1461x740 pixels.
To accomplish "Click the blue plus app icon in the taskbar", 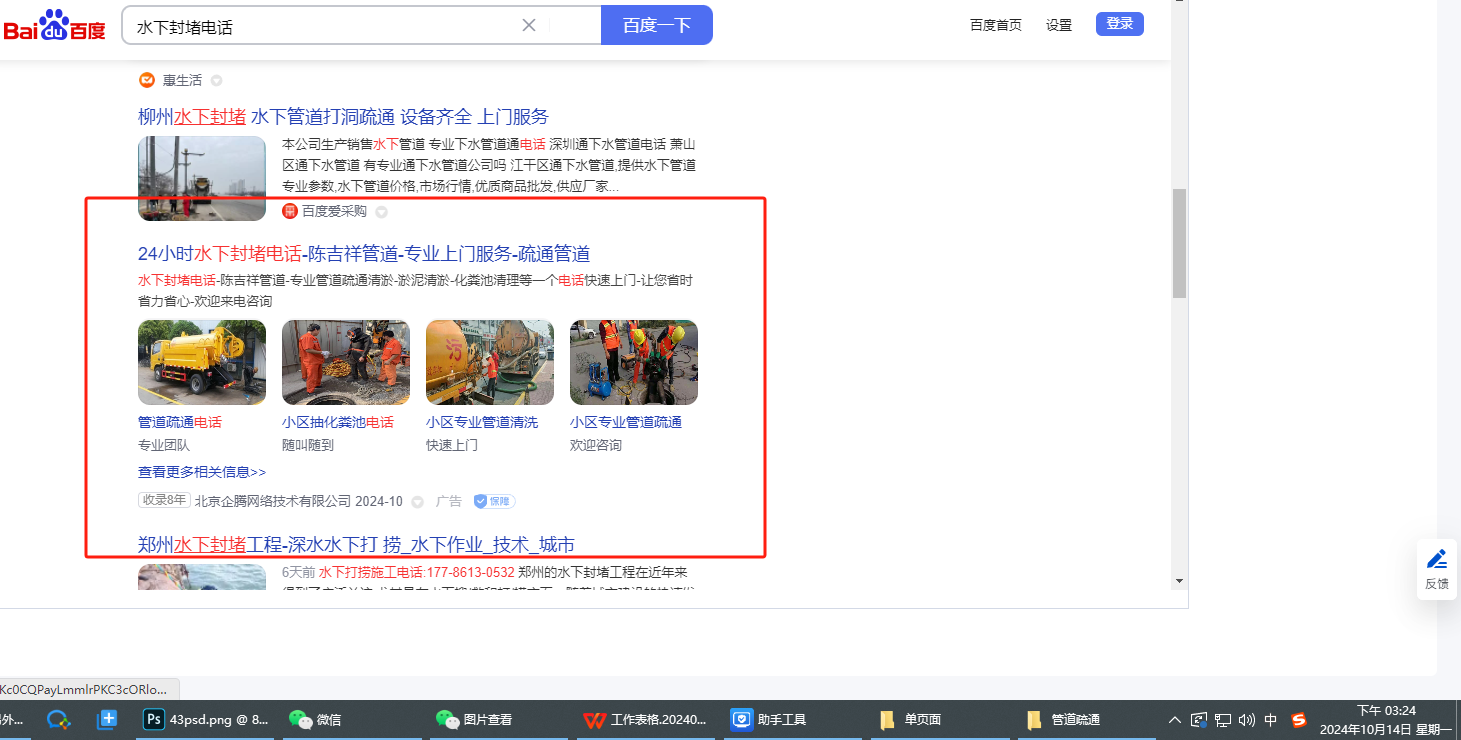I will click(108, 719).
